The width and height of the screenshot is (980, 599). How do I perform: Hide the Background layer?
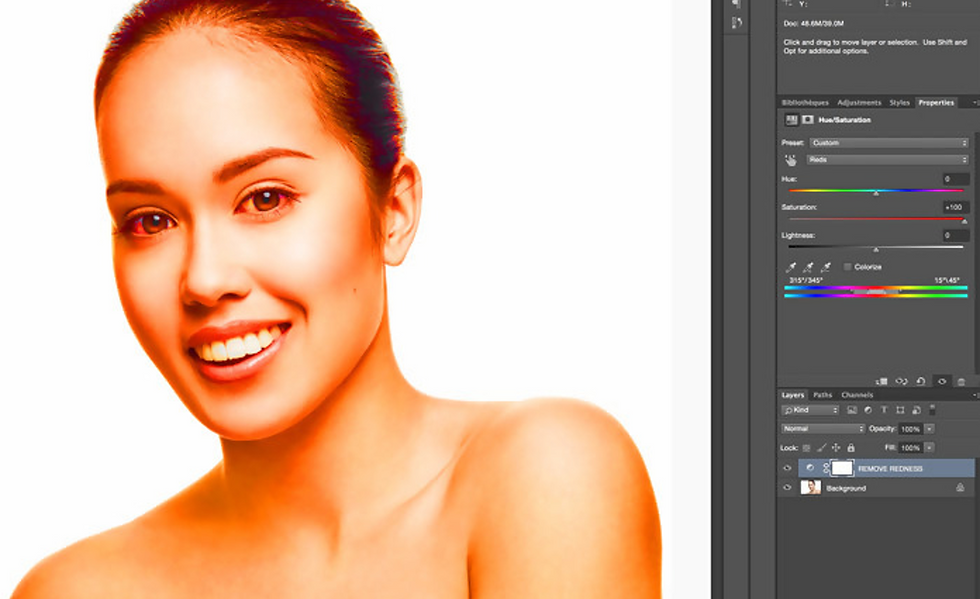(x=788, y=488)
